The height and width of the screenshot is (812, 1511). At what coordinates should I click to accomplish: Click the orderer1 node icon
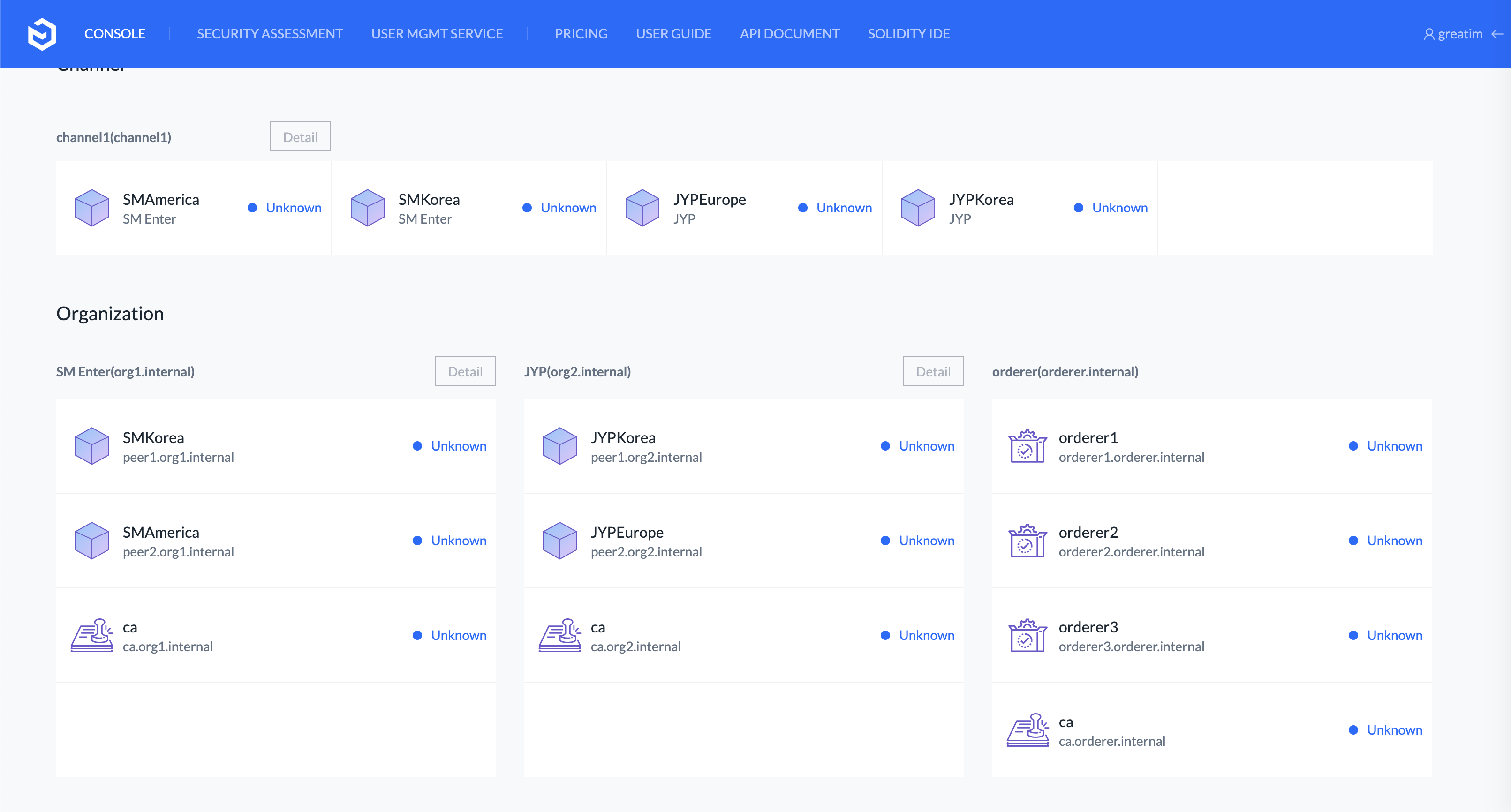tap(1027, 446)
